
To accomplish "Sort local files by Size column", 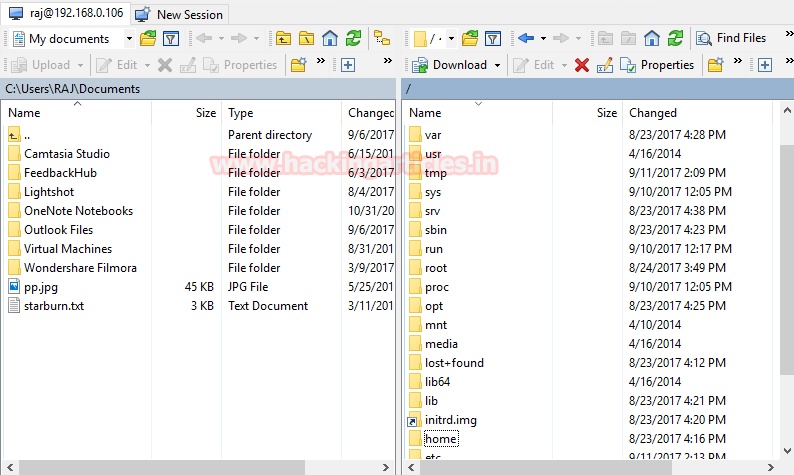I will pos(187,112).
